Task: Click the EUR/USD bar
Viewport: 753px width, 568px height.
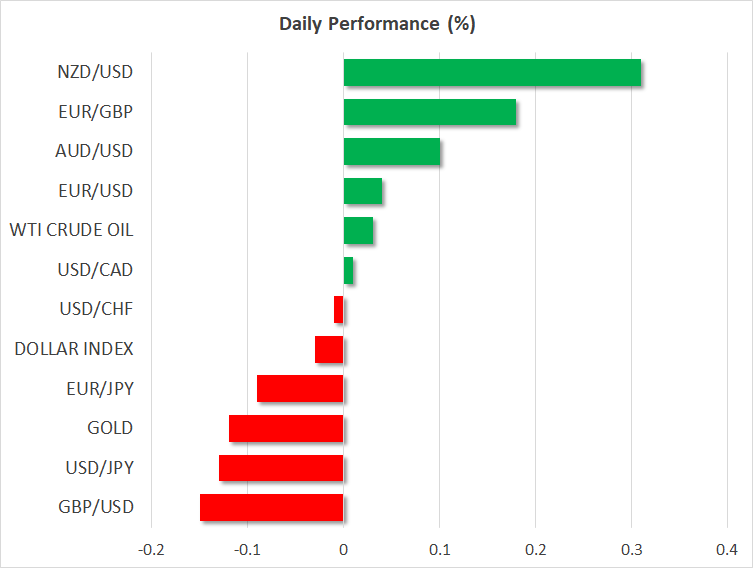Action: coord(362,190)
